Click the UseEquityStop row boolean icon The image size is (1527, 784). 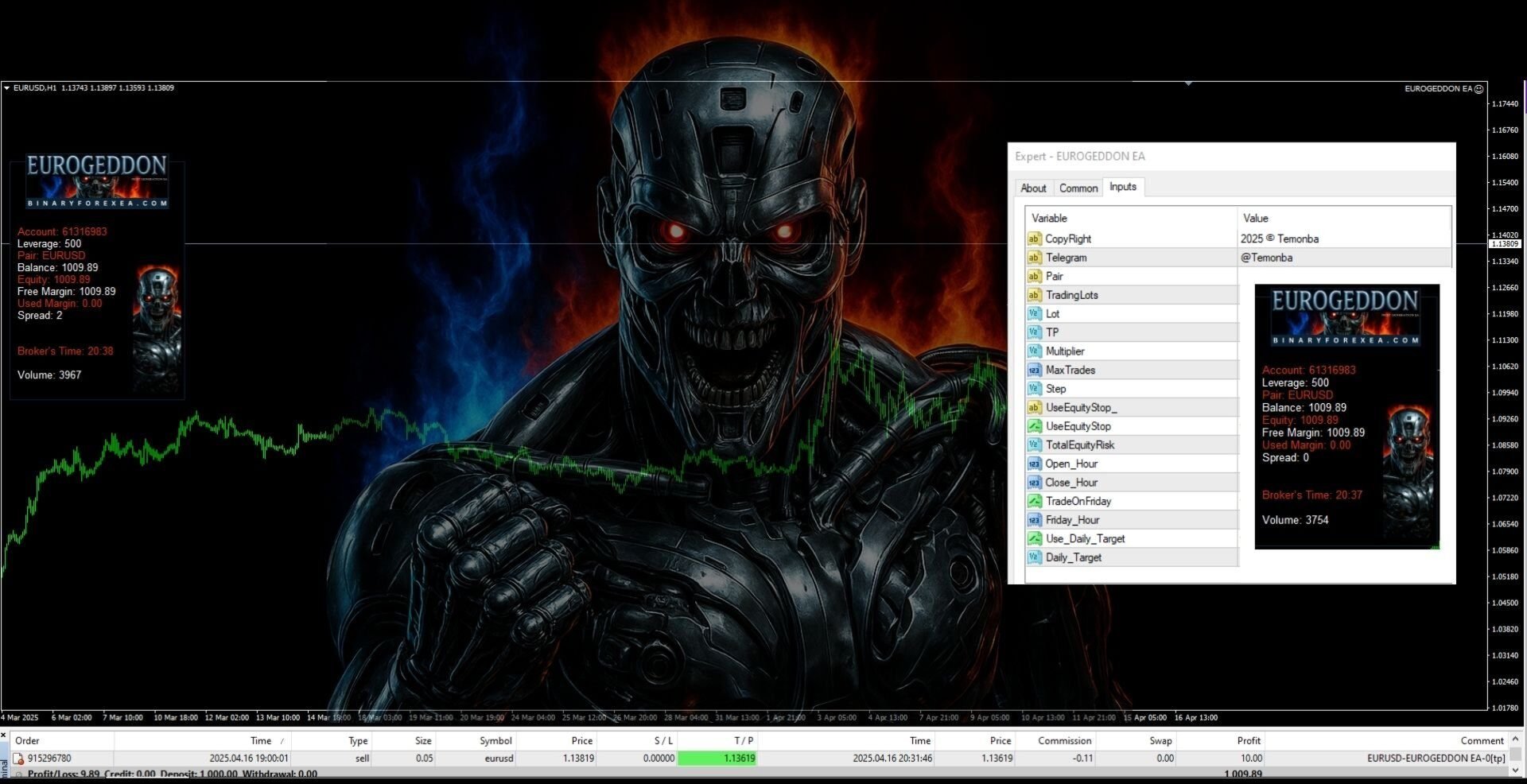tap(1034, 426)
